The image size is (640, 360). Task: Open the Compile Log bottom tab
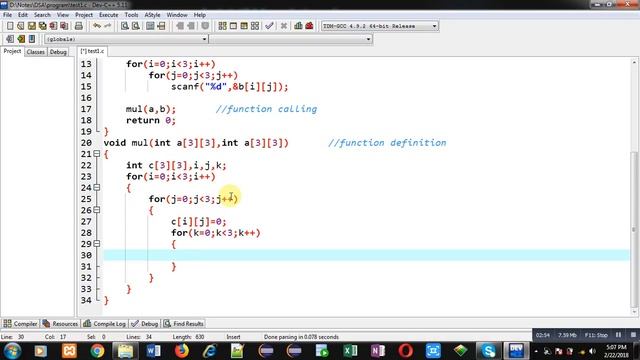click(x=104, y=324)
